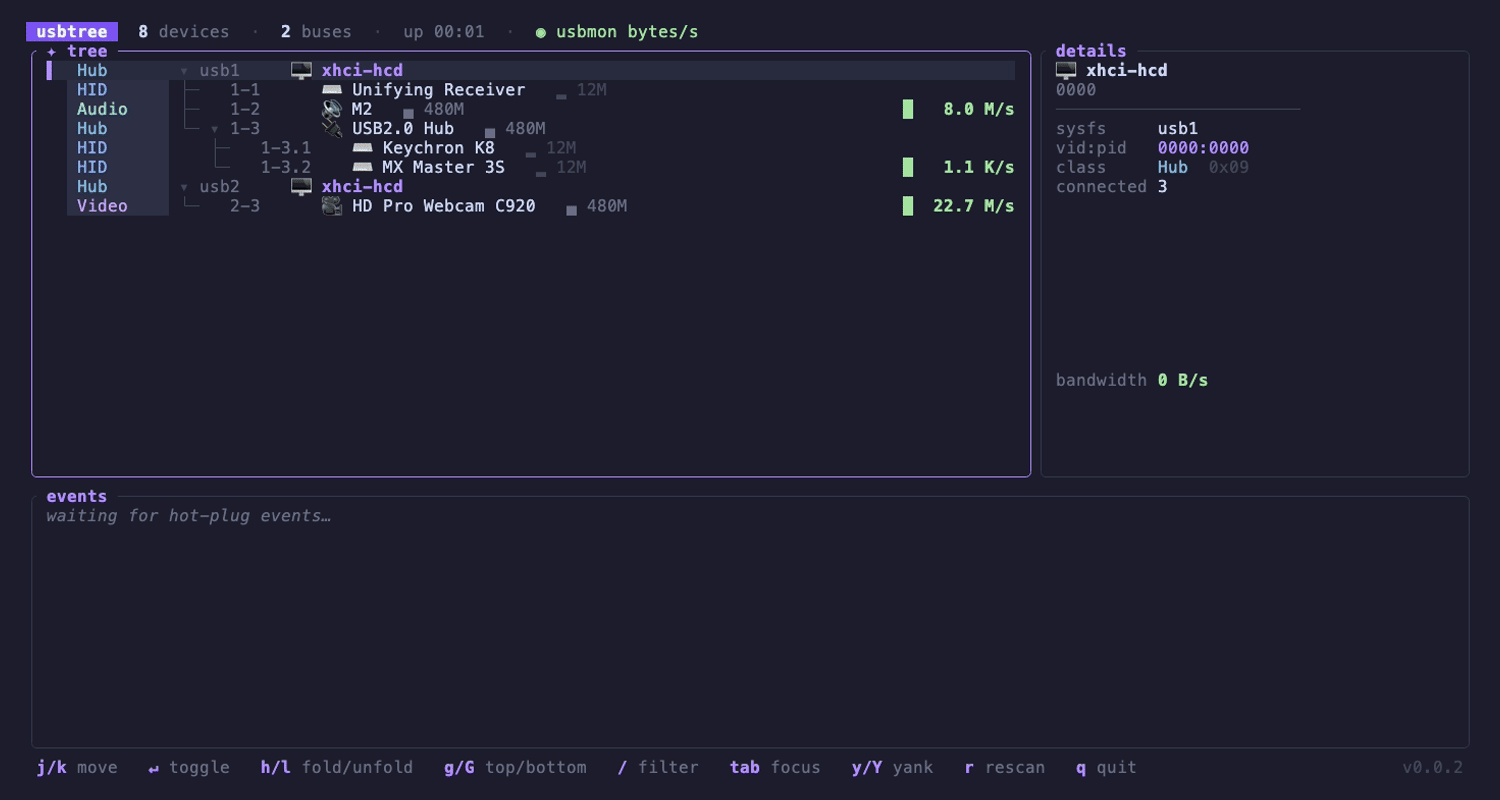
Task: Click the 2-3 port path
Action: click(x=245, y=206)
